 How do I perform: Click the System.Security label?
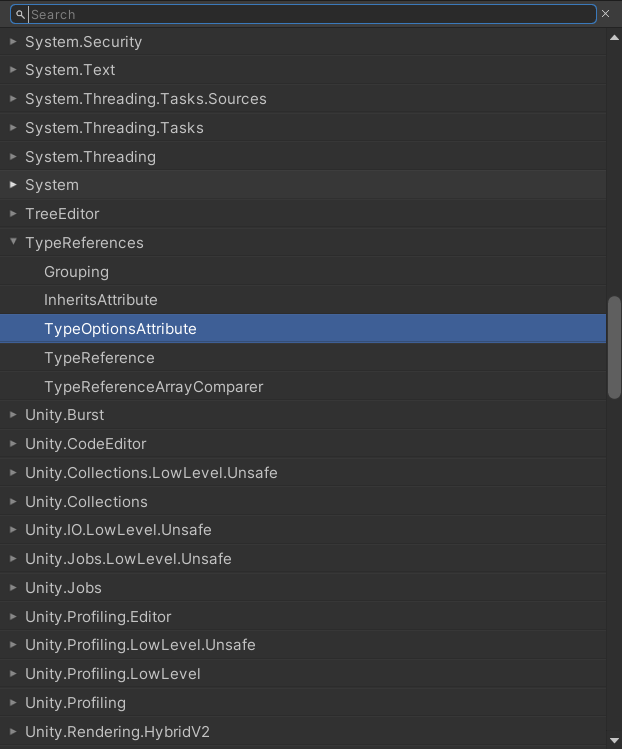point(84,42)
